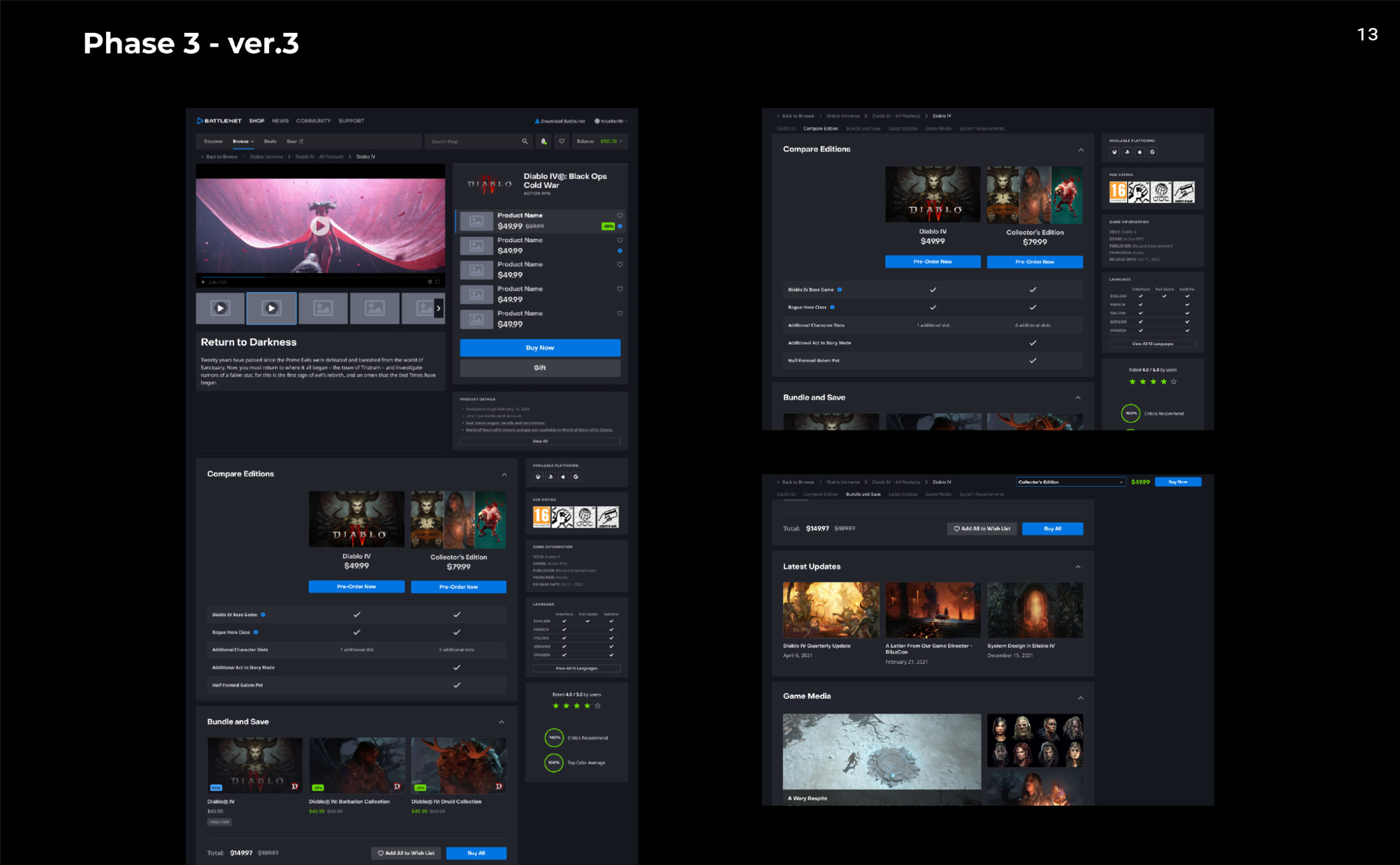Click Pre-Order Now under Collector's Edition, top-right mockup

pyautogui.click(x=1034, y=261)
